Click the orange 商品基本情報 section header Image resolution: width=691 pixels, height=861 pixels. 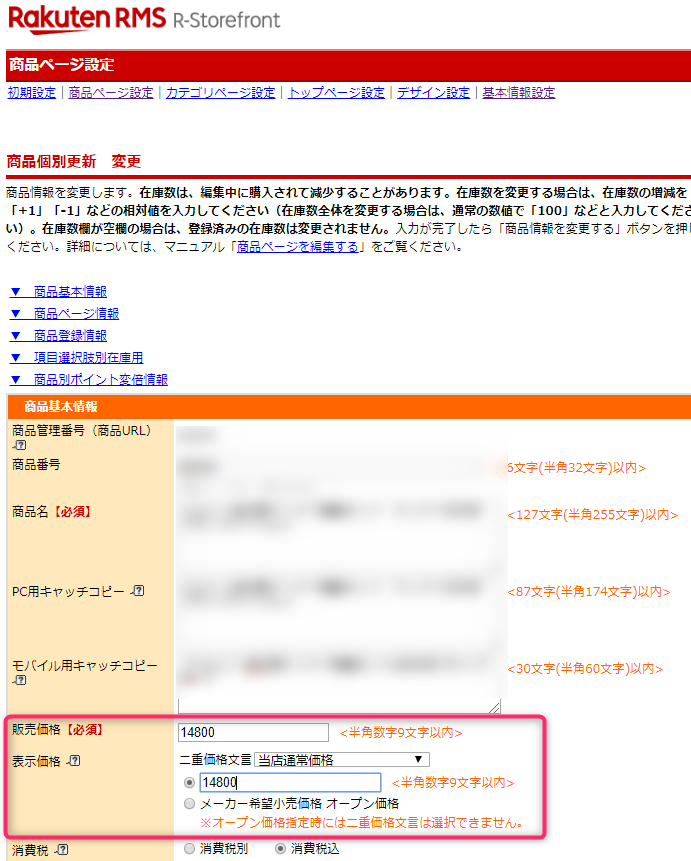point(349,406)
